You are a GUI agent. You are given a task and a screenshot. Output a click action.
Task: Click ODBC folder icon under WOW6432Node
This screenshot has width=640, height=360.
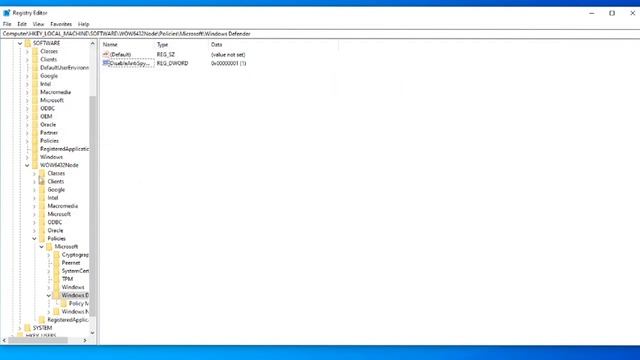click(42, 222)
